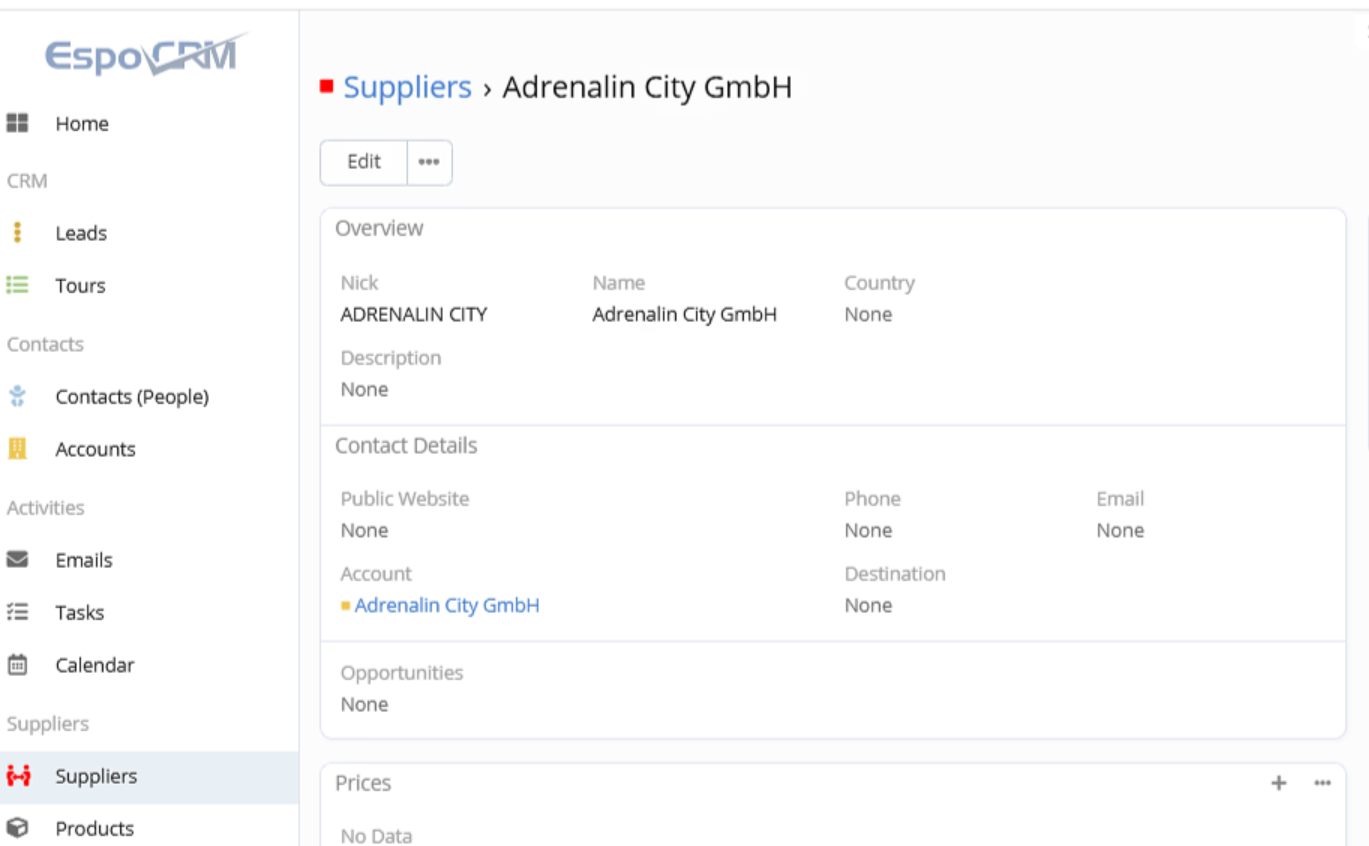Click the Name value Adrenalin City GmbH
Viewport: 1369px width, 846px height.
(x=684, y=314)
